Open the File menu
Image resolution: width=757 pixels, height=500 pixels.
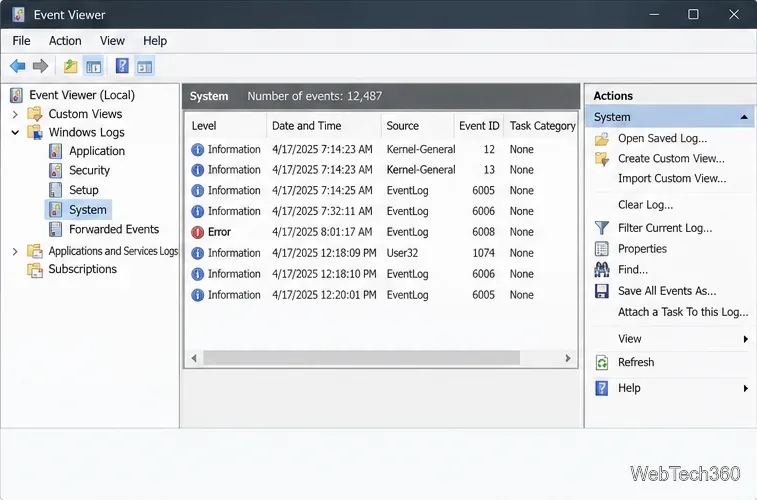coord(21,41)
